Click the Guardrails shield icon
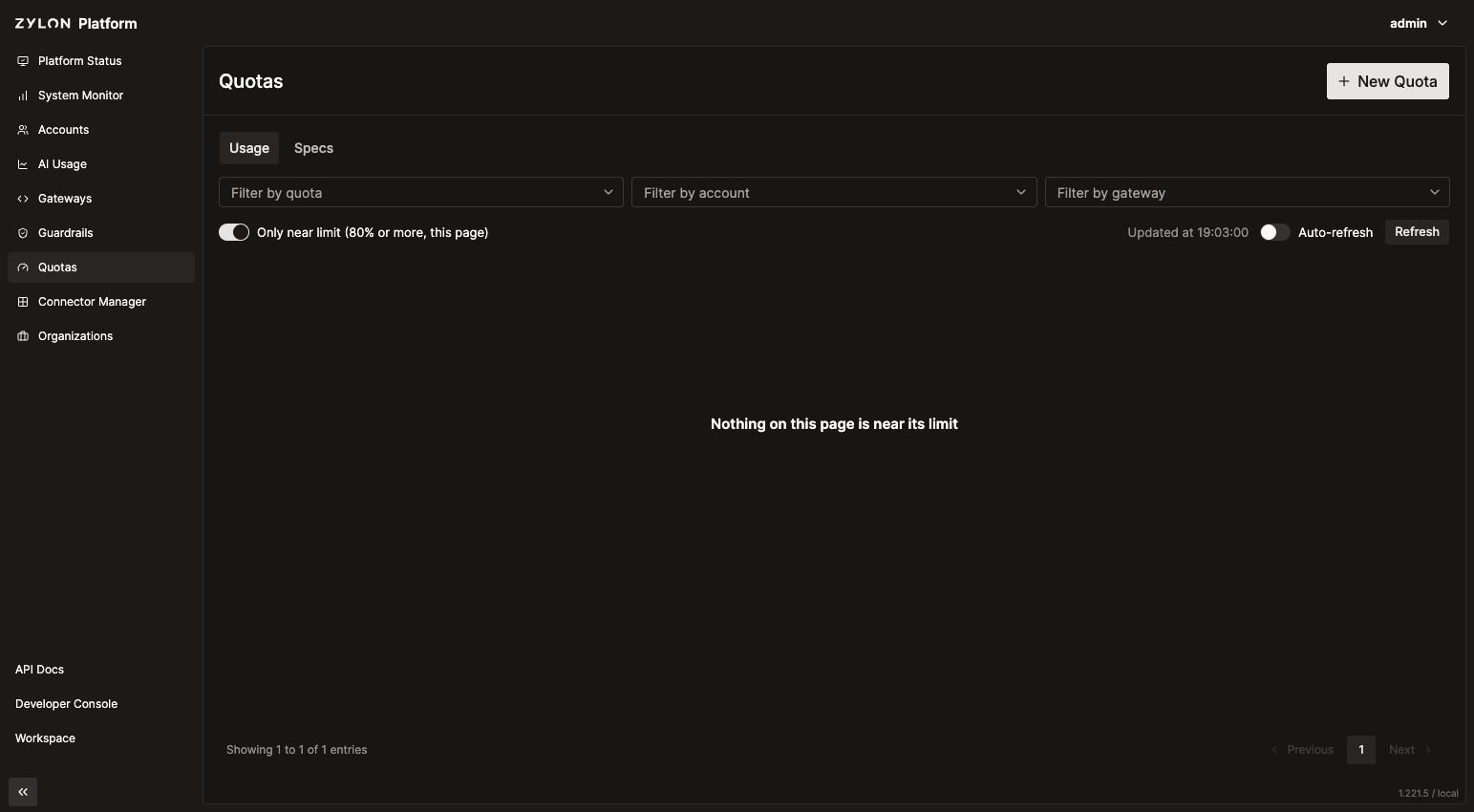The width and height of the screenshot is (1474, 812). [23, 233]
